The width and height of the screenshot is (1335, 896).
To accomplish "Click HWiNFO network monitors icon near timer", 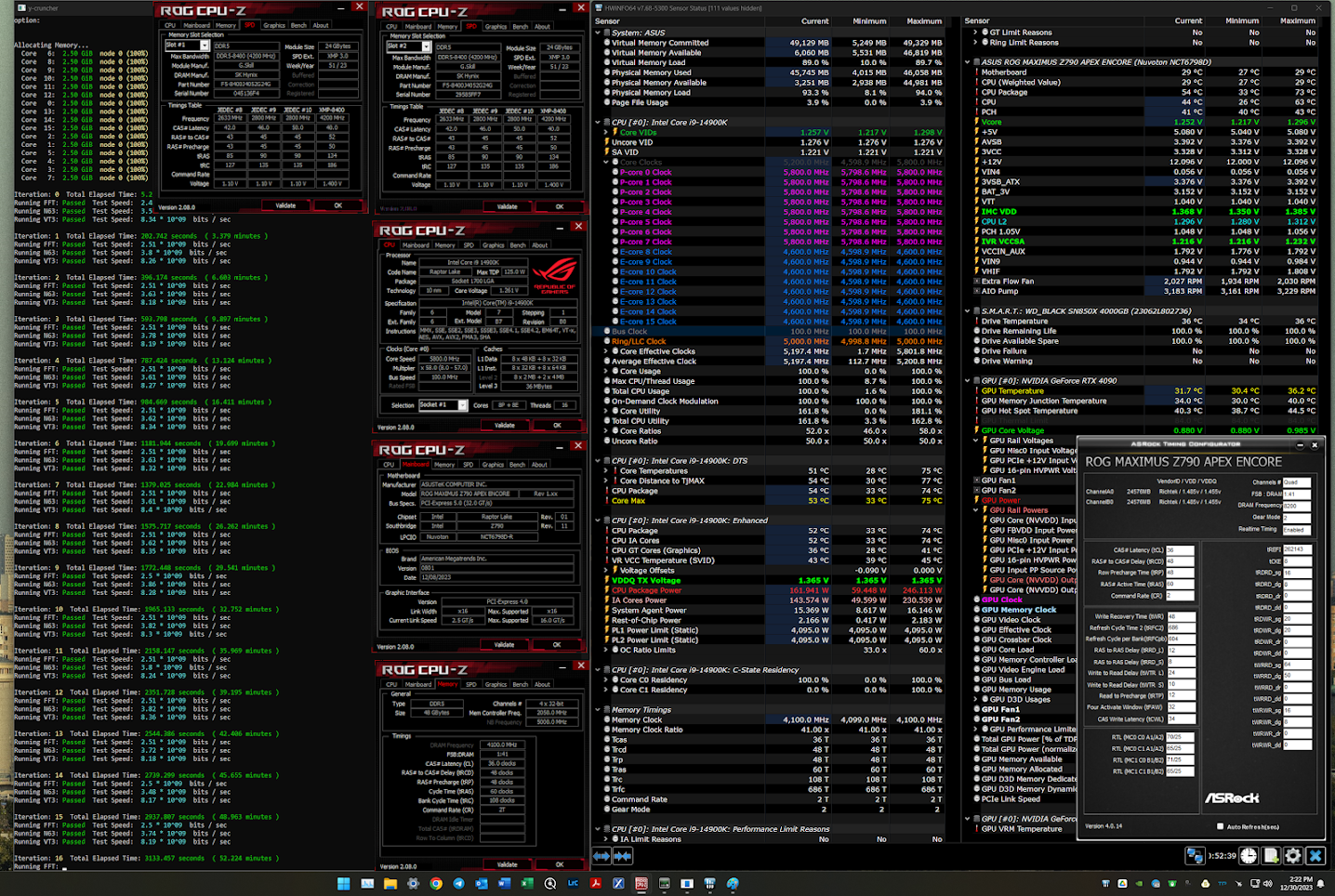I will (1196, 855).
